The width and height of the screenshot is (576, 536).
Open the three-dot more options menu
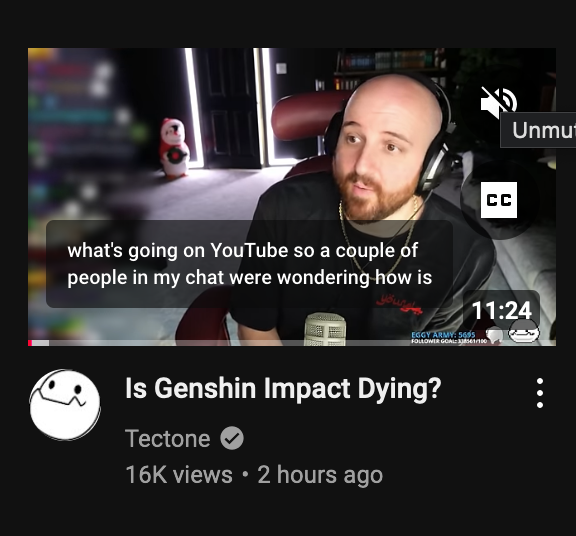tap(540, 393)
